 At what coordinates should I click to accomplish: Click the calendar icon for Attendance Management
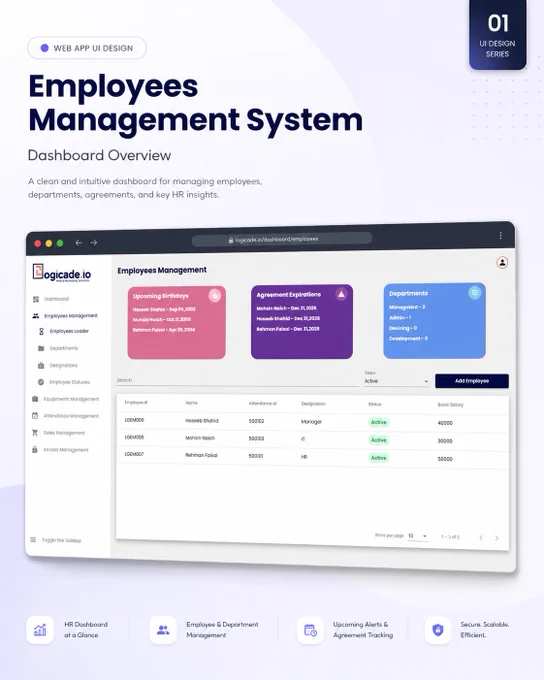[35, 415]
